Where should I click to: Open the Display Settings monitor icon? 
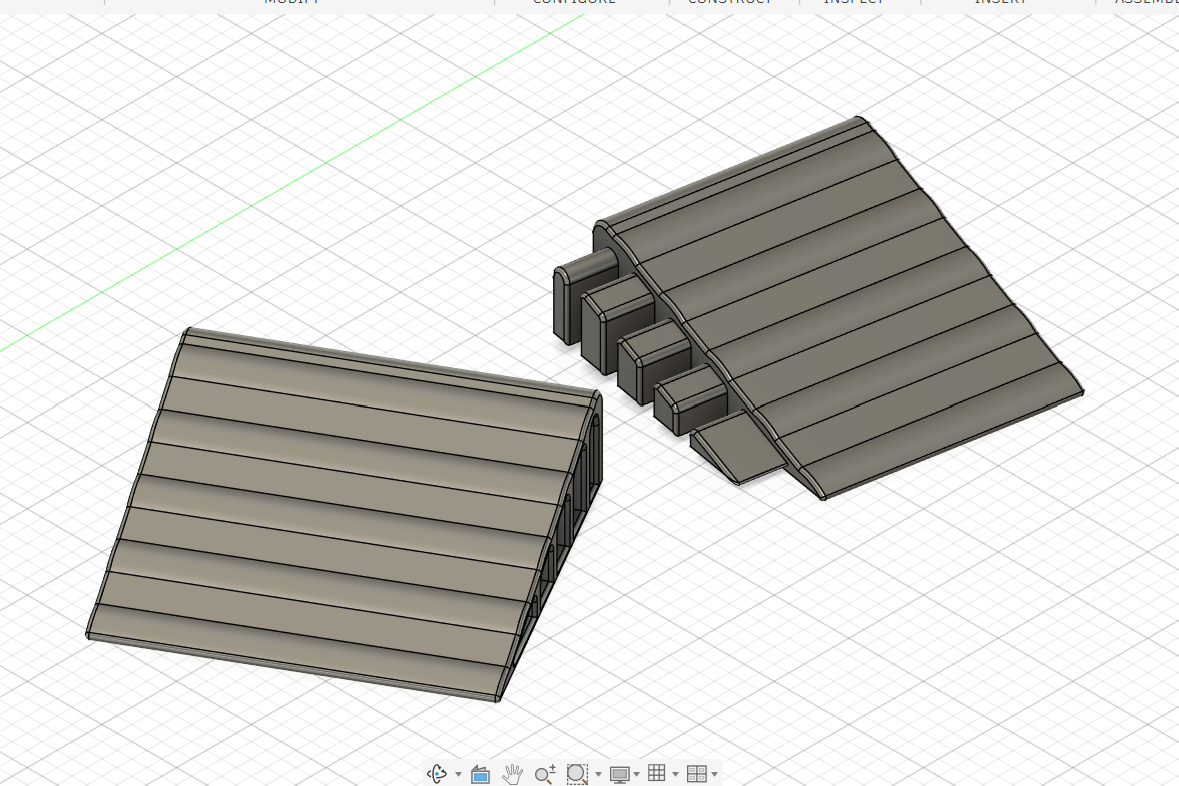coord(620,774)
